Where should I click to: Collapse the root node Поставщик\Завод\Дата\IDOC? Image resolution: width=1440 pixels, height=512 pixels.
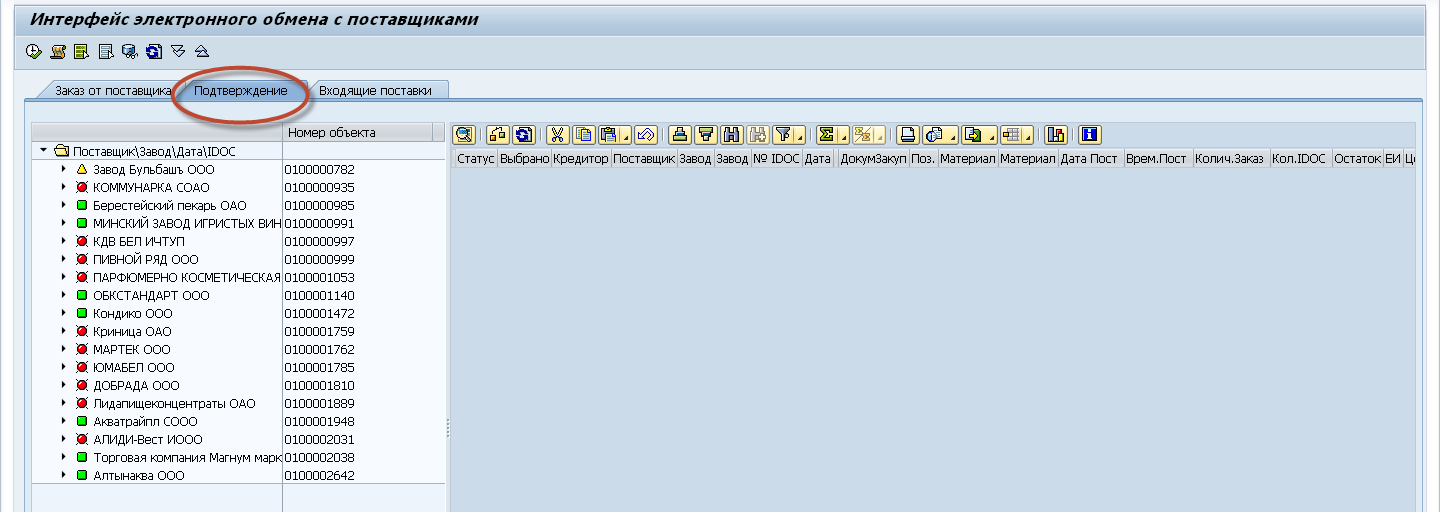[x=45, y=151]
